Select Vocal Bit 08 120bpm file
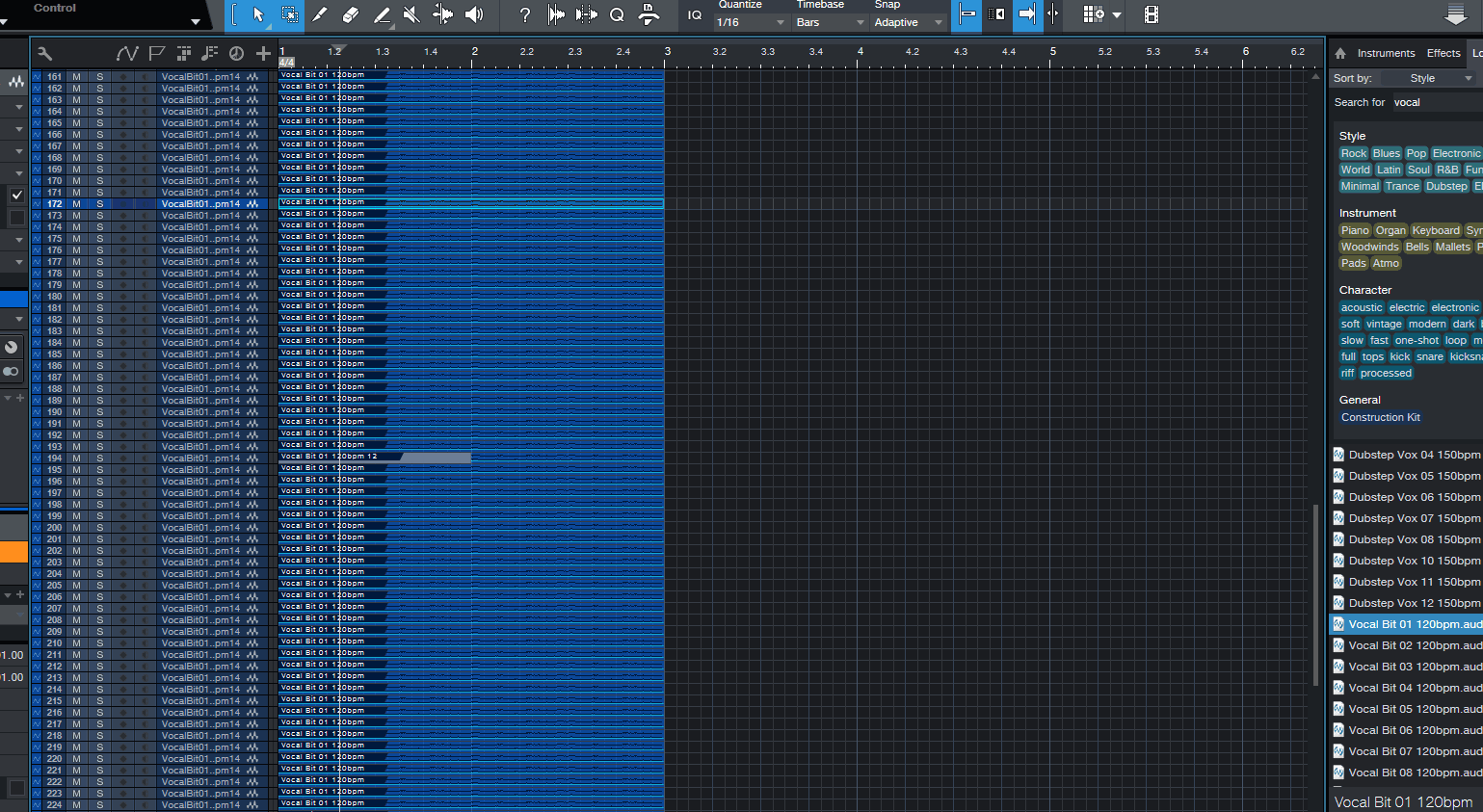1483x812 pixels. (x=1407, y=773)
